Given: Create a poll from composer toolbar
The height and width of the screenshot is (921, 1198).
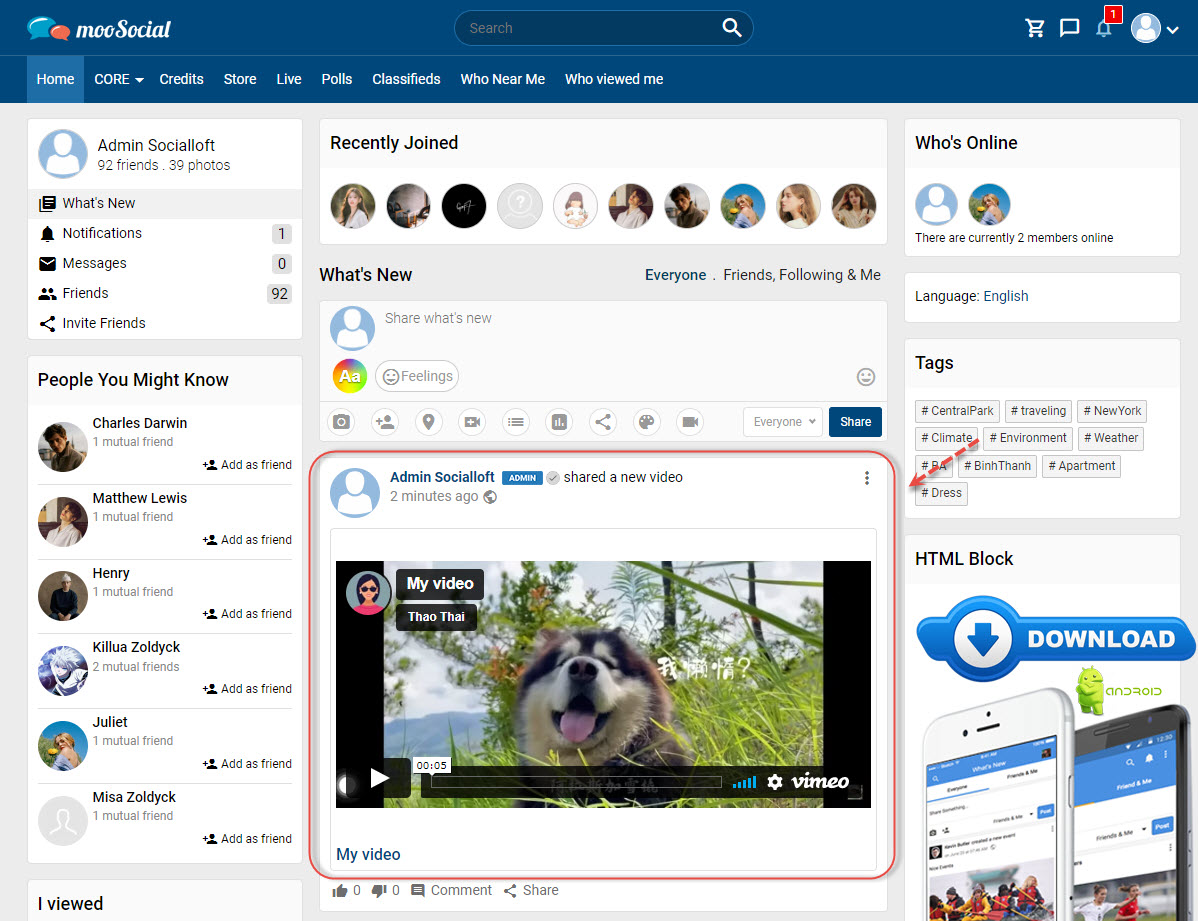Looking at the screenshot, I should coord(559,421).
